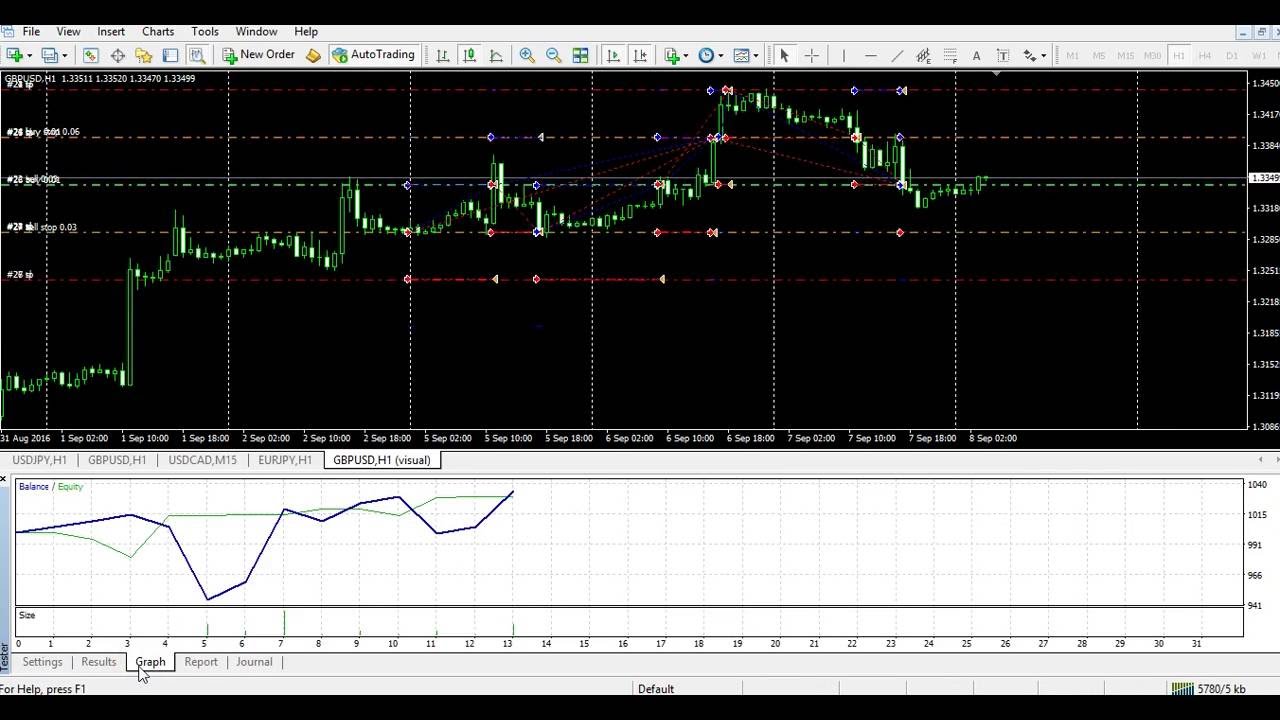The width and height of the screenshot is (1280, 720).
Task: Switch timeframe to M1
Action: (x=1072, y=55)
